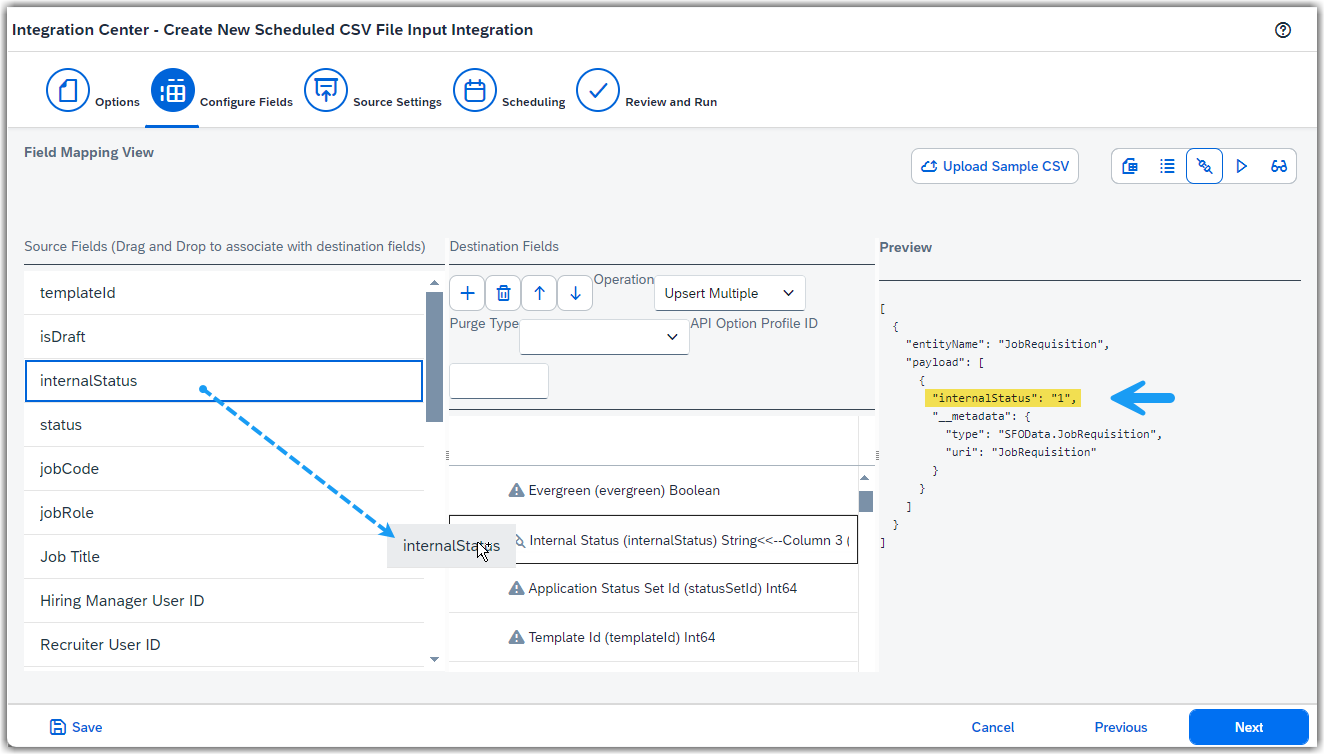Open the help question mark icon

coord(1283,30)
